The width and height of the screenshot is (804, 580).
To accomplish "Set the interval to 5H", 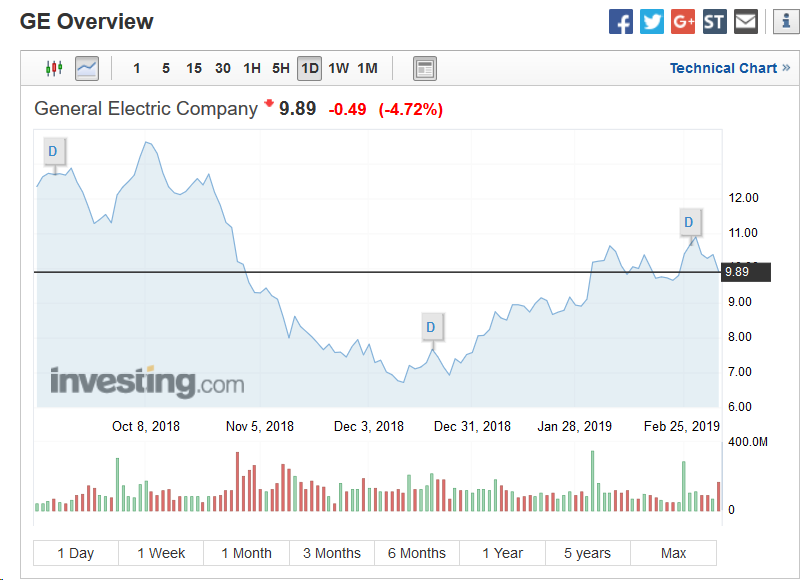I will coord(280,68).
